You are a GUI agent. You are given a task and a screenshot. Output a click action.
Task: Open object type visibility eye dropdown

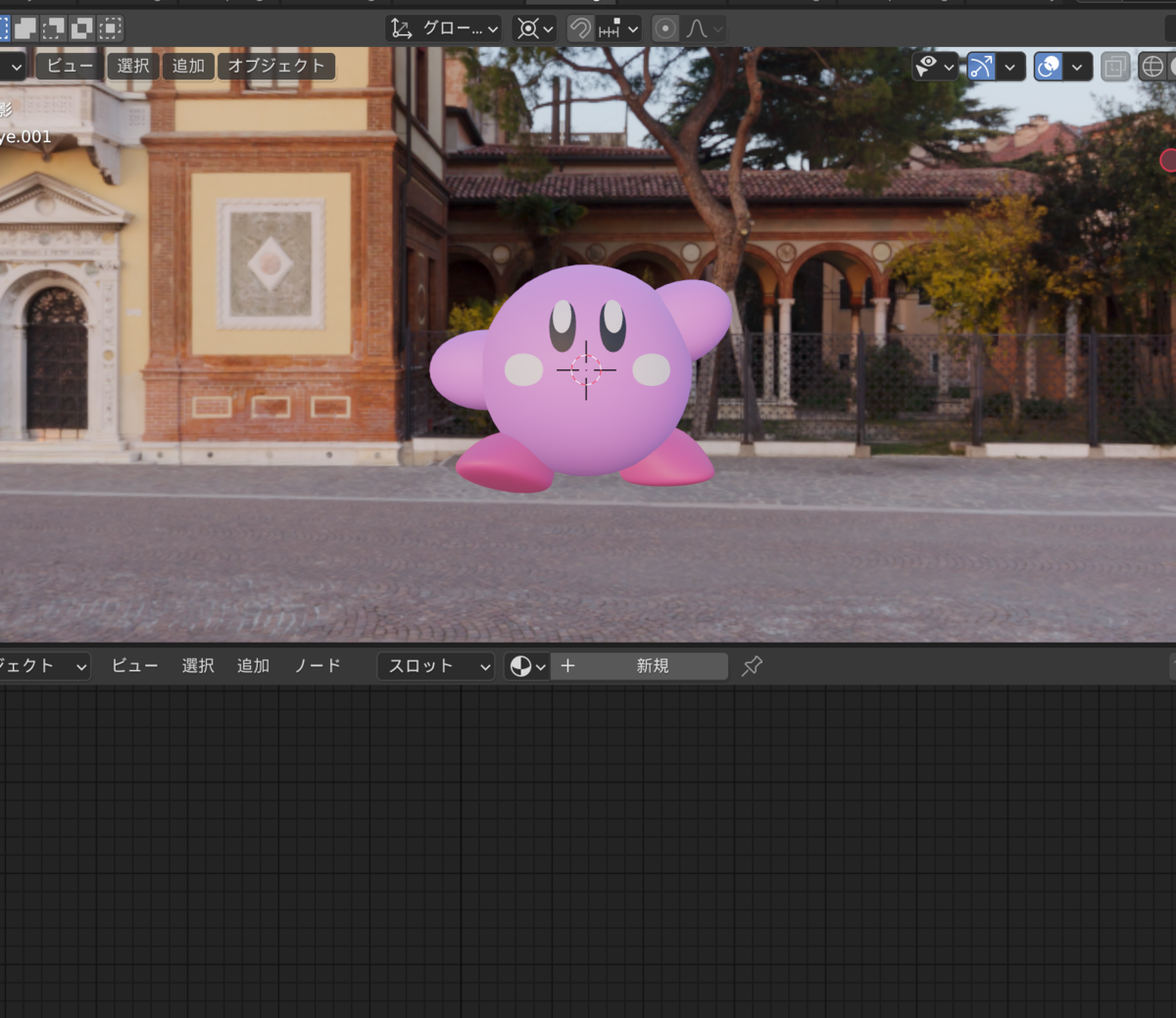coord(934,67)
